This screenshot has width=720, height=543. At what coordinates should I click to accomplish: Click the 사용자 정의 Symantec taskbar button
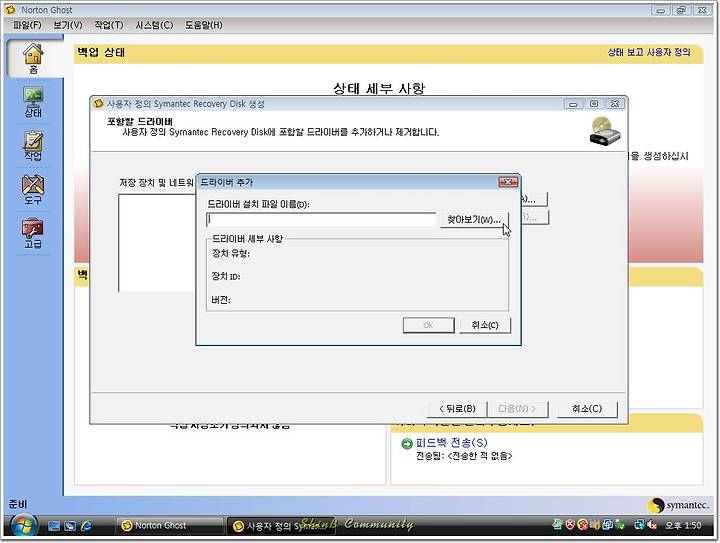(x=281, y=526)
